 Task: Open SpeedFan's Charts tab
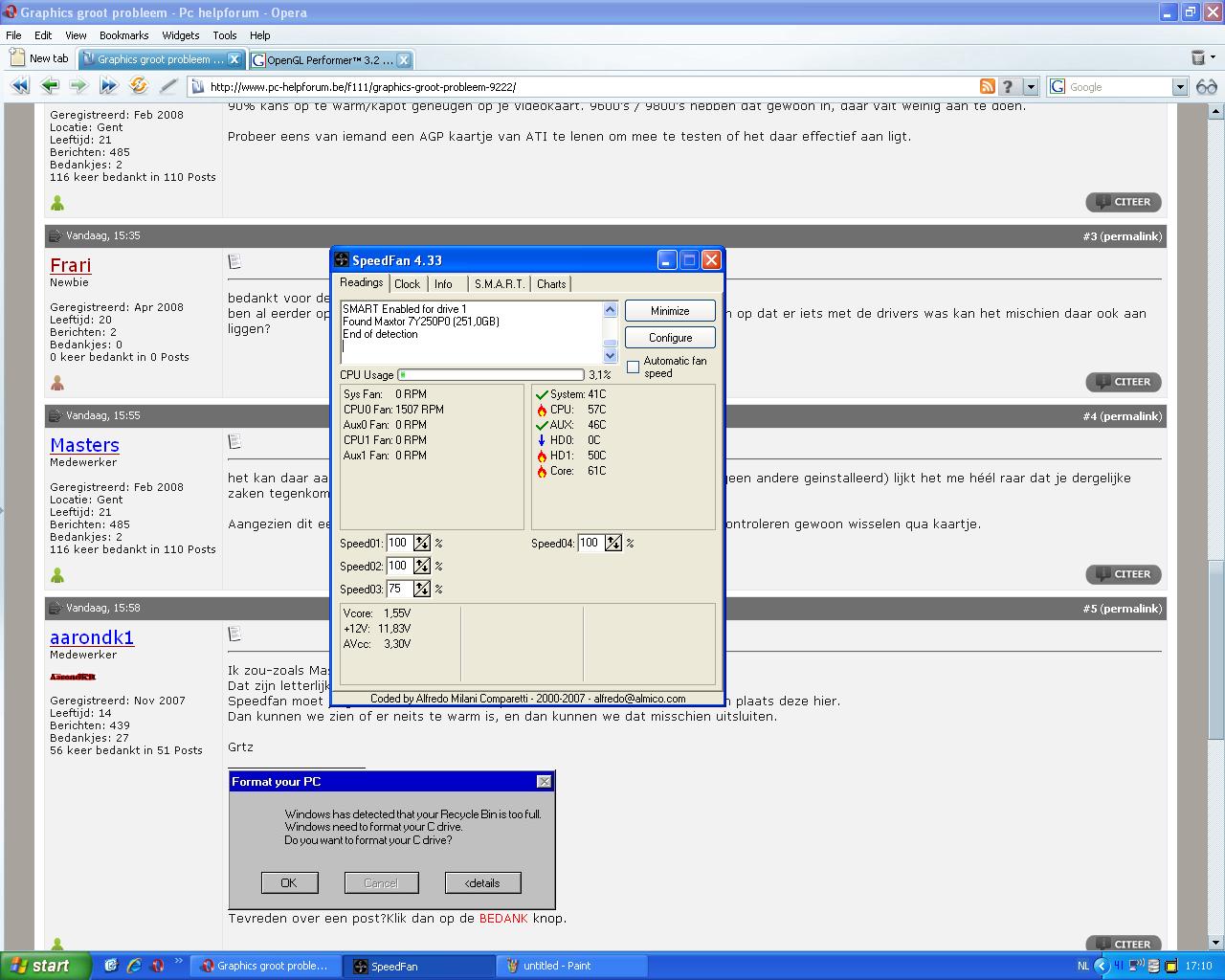point(551,284)
